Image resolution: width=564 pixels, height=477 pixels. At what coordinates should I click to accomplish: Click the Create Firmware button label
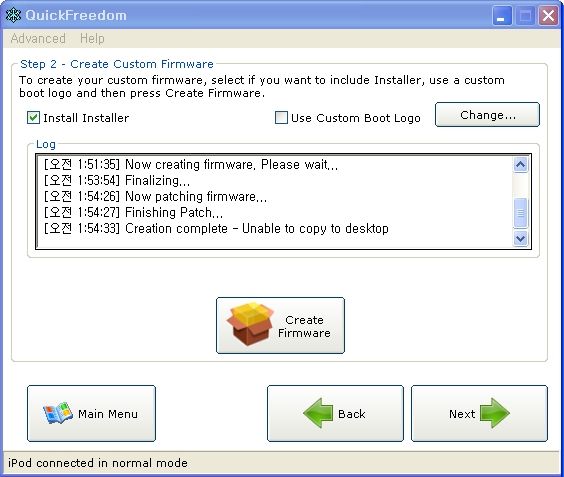tap(304, 326)
